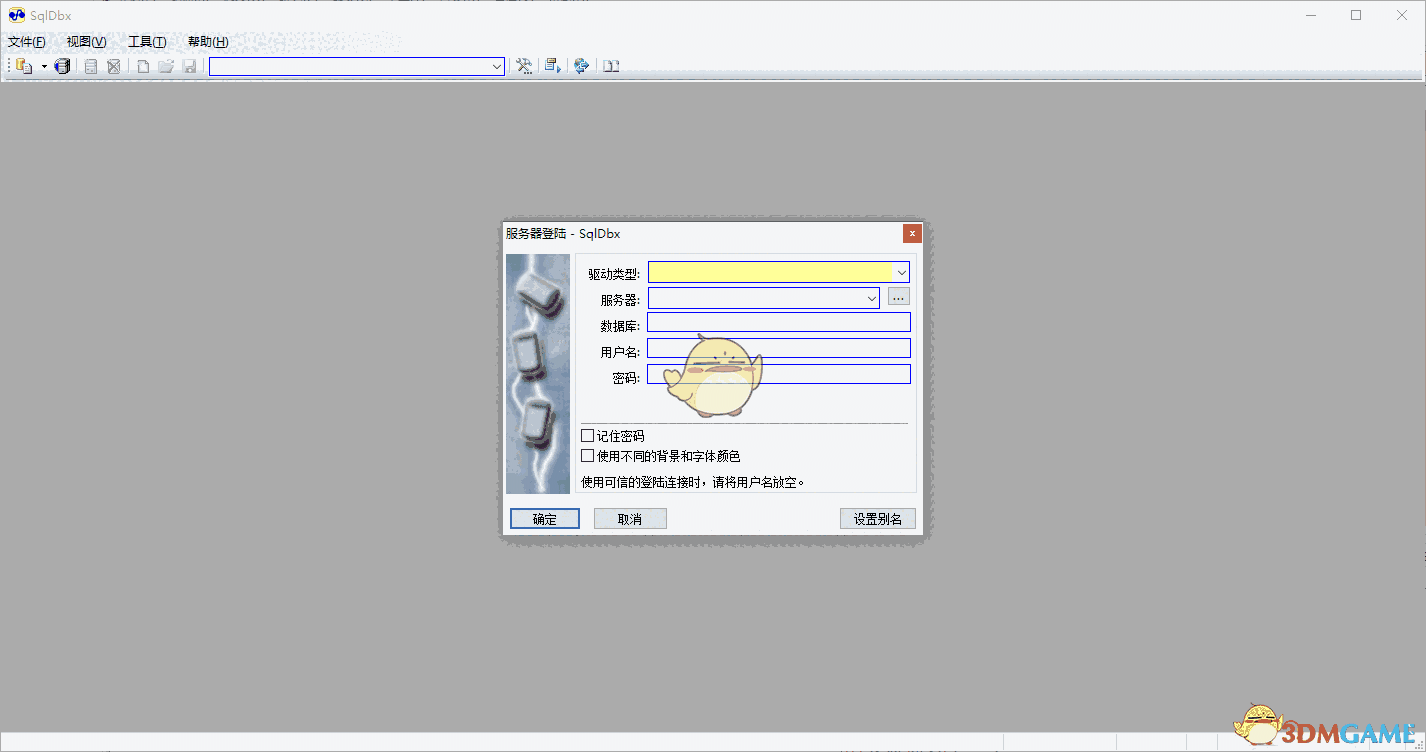This screenshot has height=752, width=1426.
Task: Open an existing file from toolbar
Action: (x=166, y=66)
